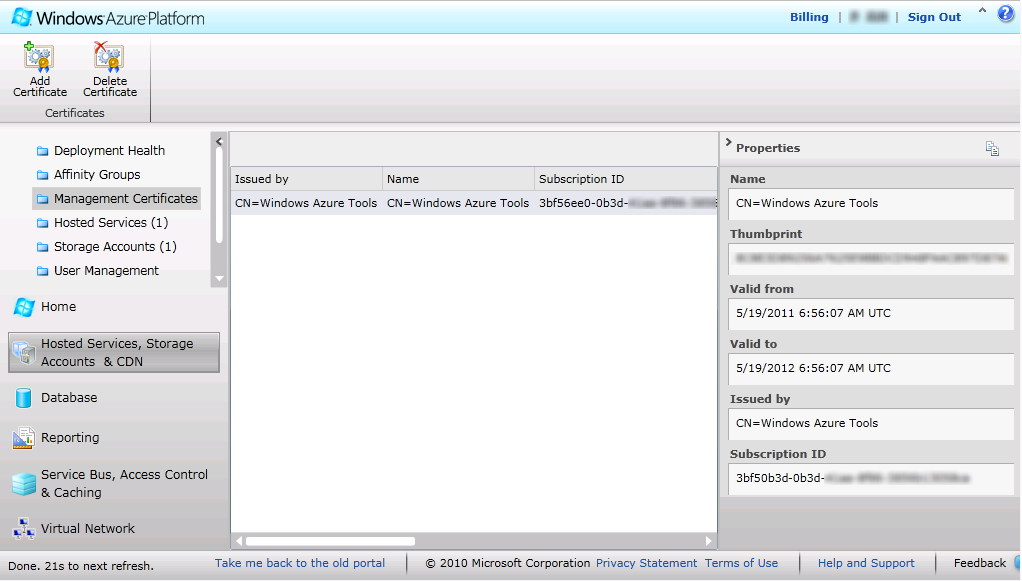Sort by the Issued by column header
Viewport: 1022px width, 581px height.
(306, 179)
